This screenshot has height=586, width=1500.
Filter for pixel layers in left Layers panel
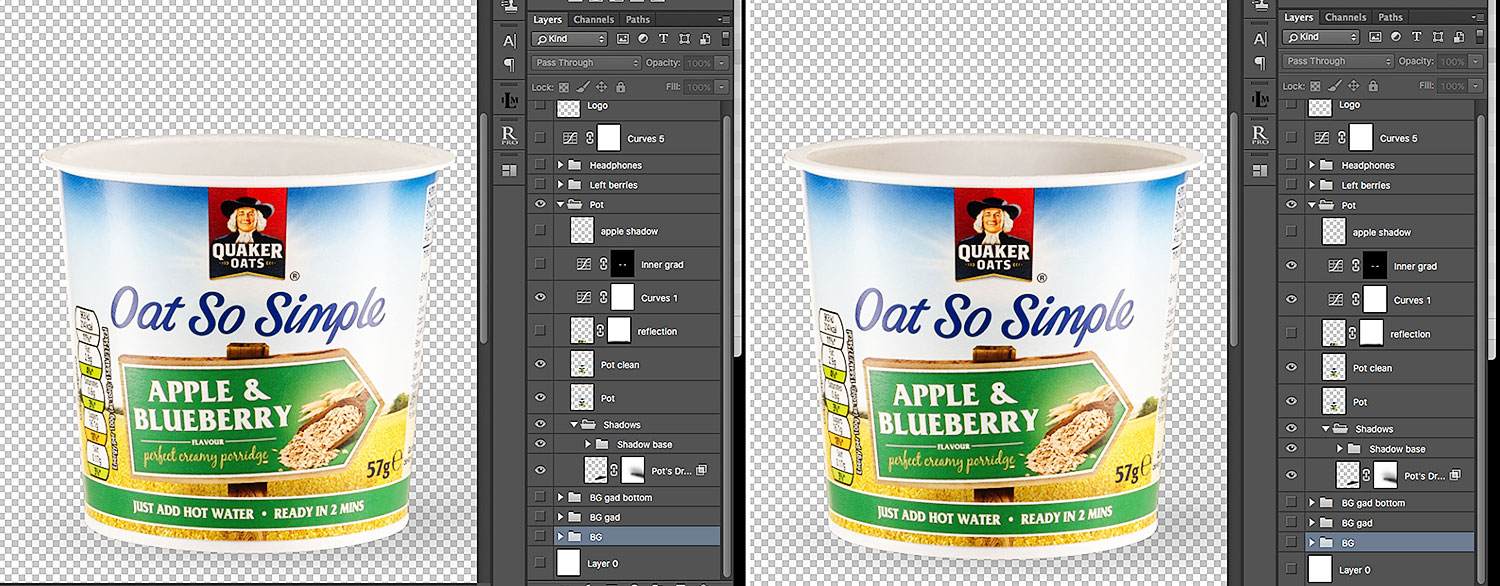click(x=623, y=39)
